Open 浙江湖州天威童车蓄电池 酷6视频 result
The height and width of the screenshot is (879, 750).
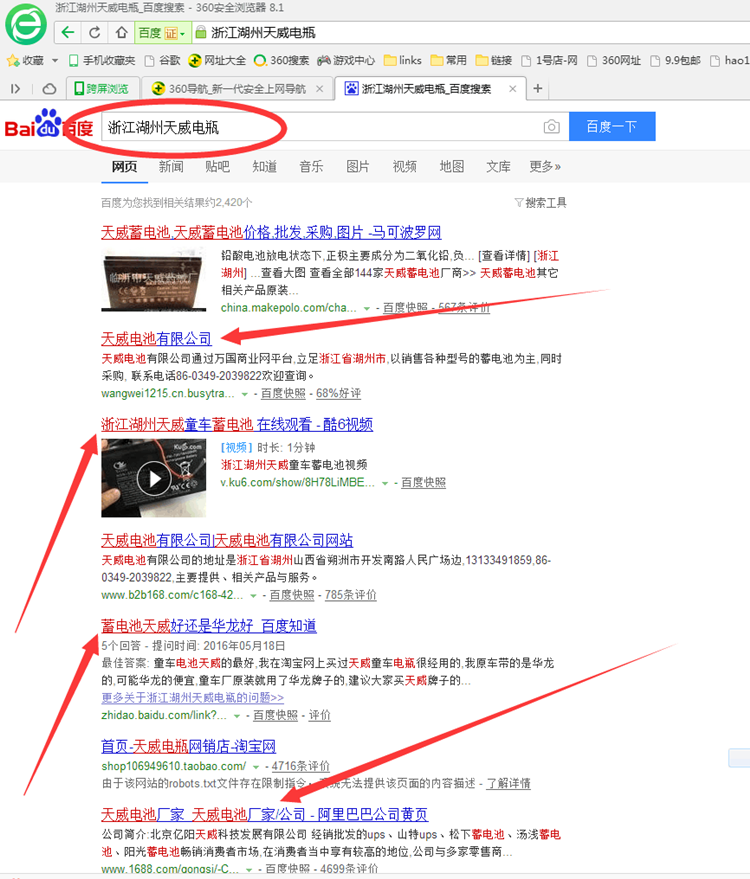click(237, 424)
